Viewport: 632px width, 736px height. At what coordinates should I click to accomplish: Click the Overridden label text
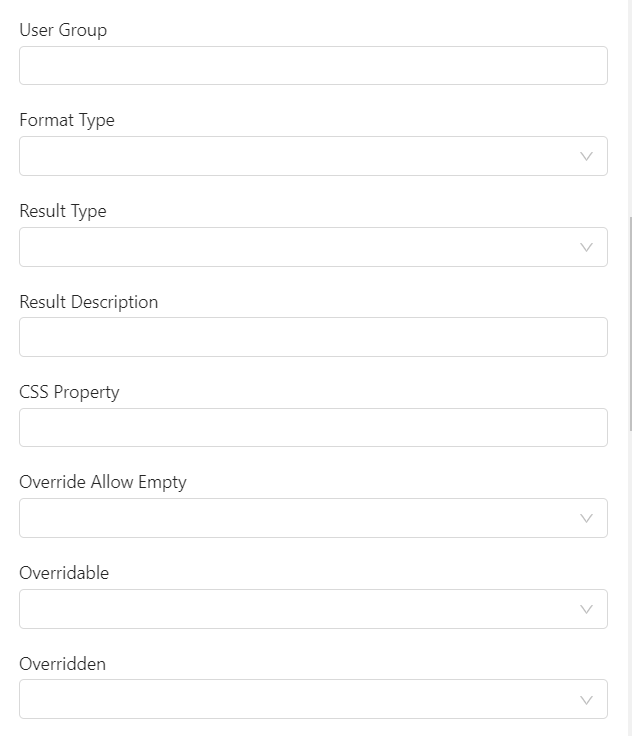click(x=62, y=663)
